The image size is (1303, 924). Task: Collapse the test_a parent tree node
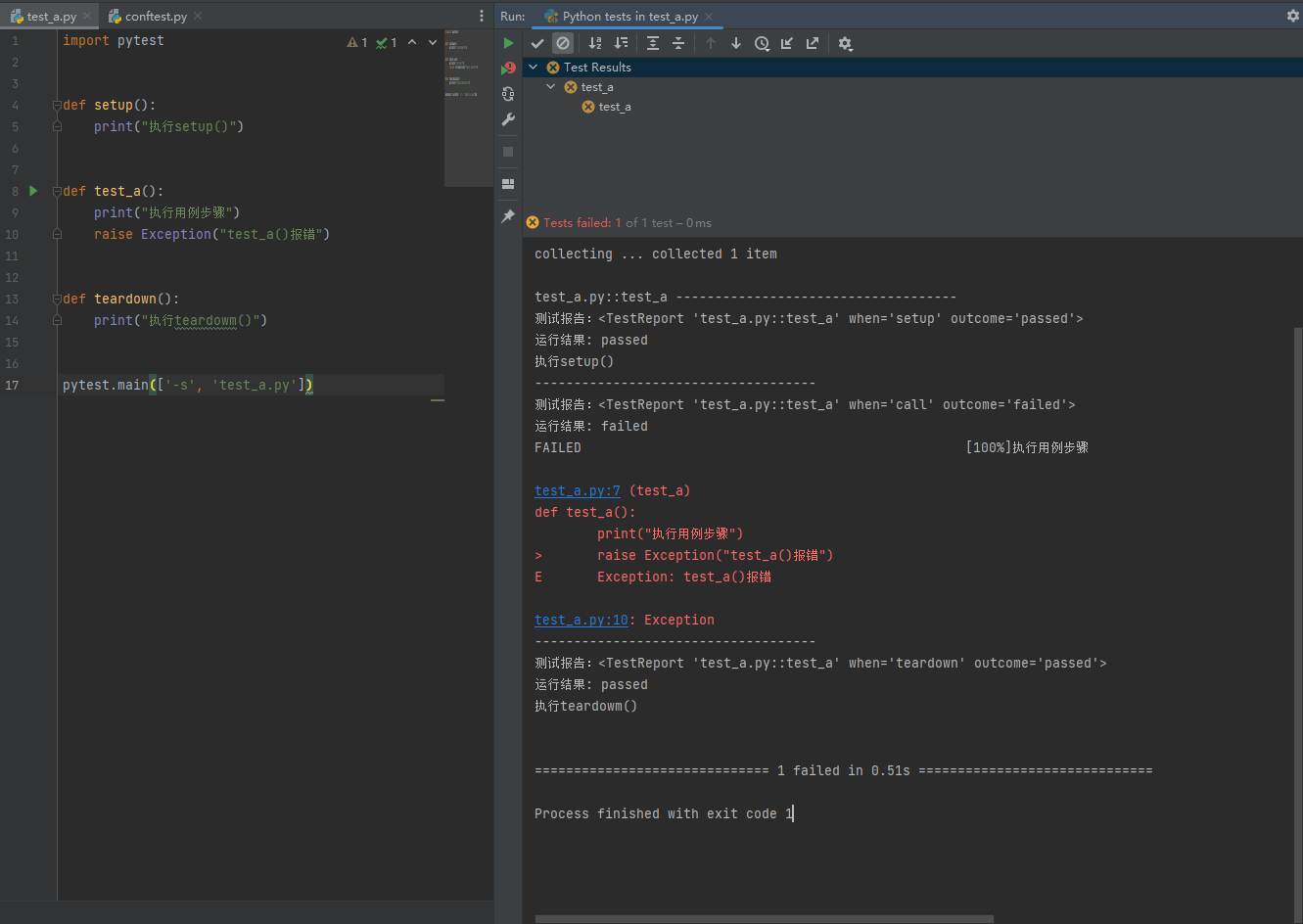point(551,87)
